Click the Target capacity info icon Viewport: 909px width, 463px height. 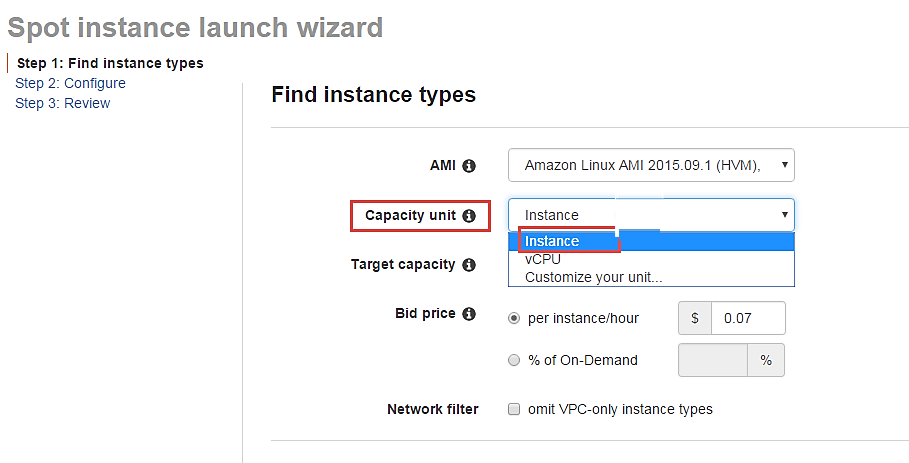[x=469, y=265]
